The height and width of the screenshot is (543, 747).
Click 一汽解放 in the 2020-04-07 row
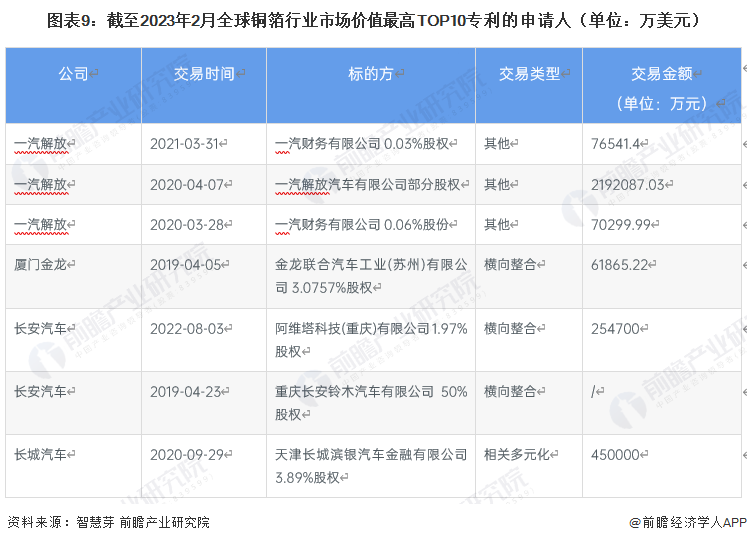(41, 184)
